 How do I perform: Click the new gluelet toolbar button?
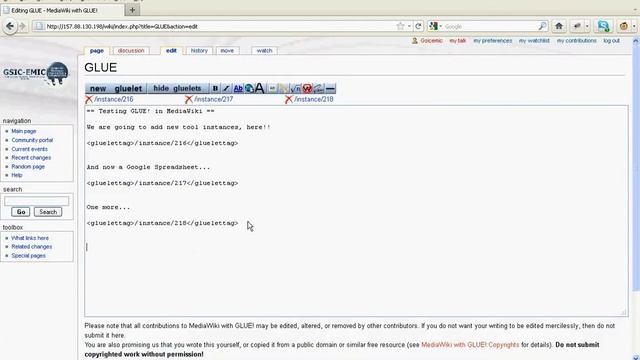pyautogui.click(x=116, y=88)
